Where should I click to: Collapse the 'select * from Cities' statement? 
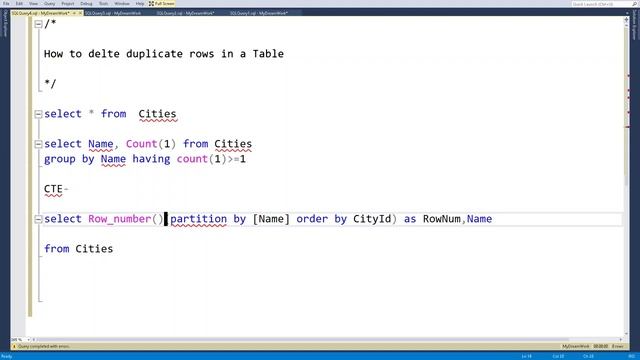tap(38, 114)
